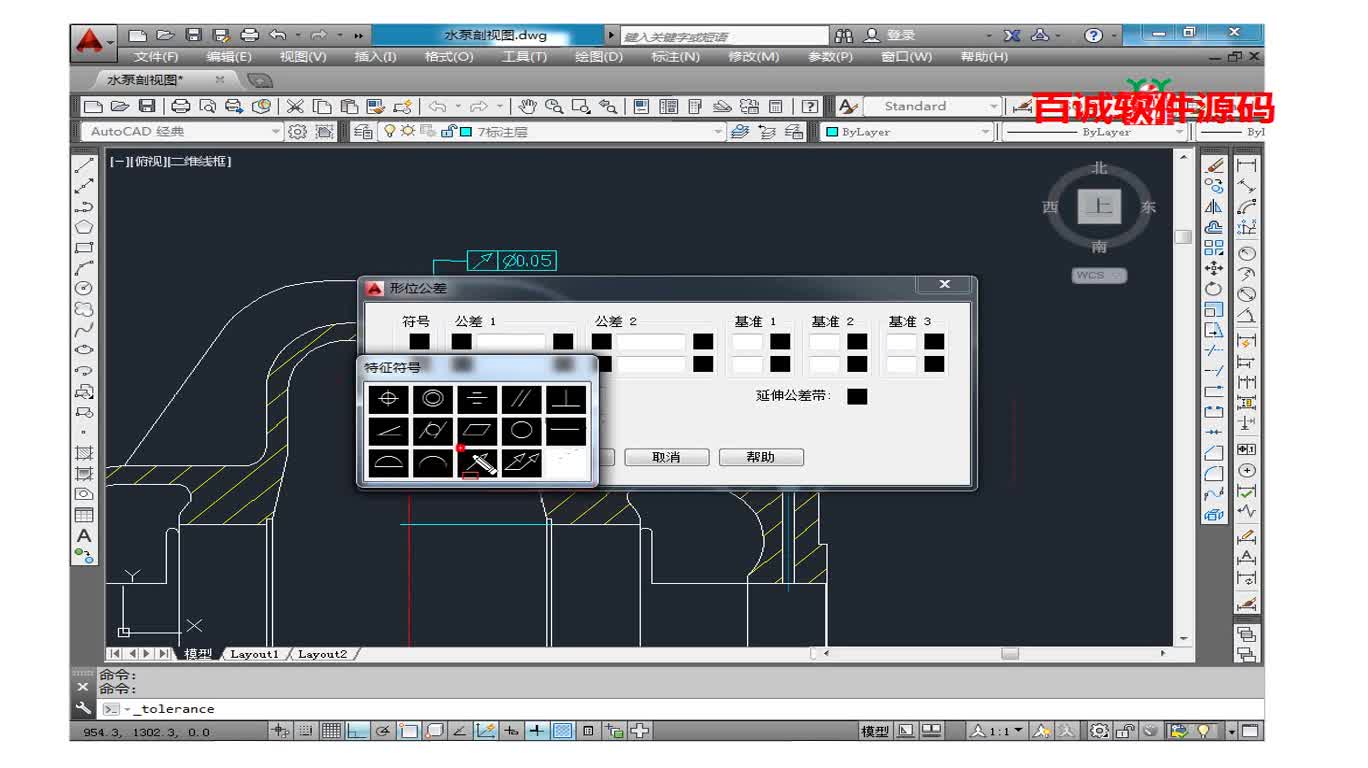Choose the circularity symbol
The image size is (1368, 768).
(x=522, y=430)
